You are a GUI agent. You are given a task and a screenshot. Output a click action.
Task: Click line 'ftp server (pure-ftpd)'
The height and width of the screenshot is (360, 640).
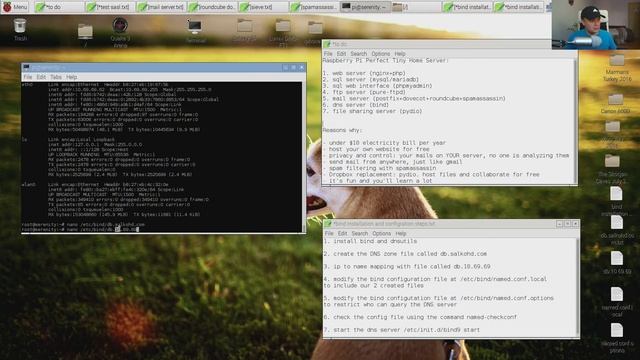pos(364,92)
